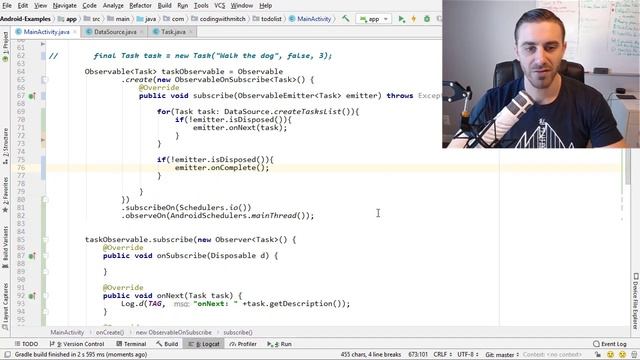Switch to the DataSource.java editor tab
The image size is (640, 360).
(115, 32)
